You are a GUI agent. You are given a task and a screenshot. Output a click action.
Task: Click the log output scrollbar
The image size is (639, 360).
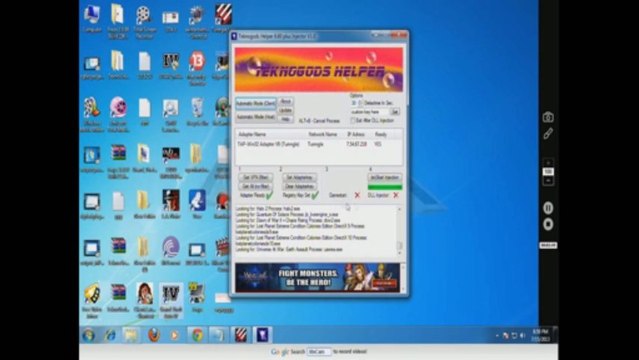pyautogui.click(x=399, y=231)
